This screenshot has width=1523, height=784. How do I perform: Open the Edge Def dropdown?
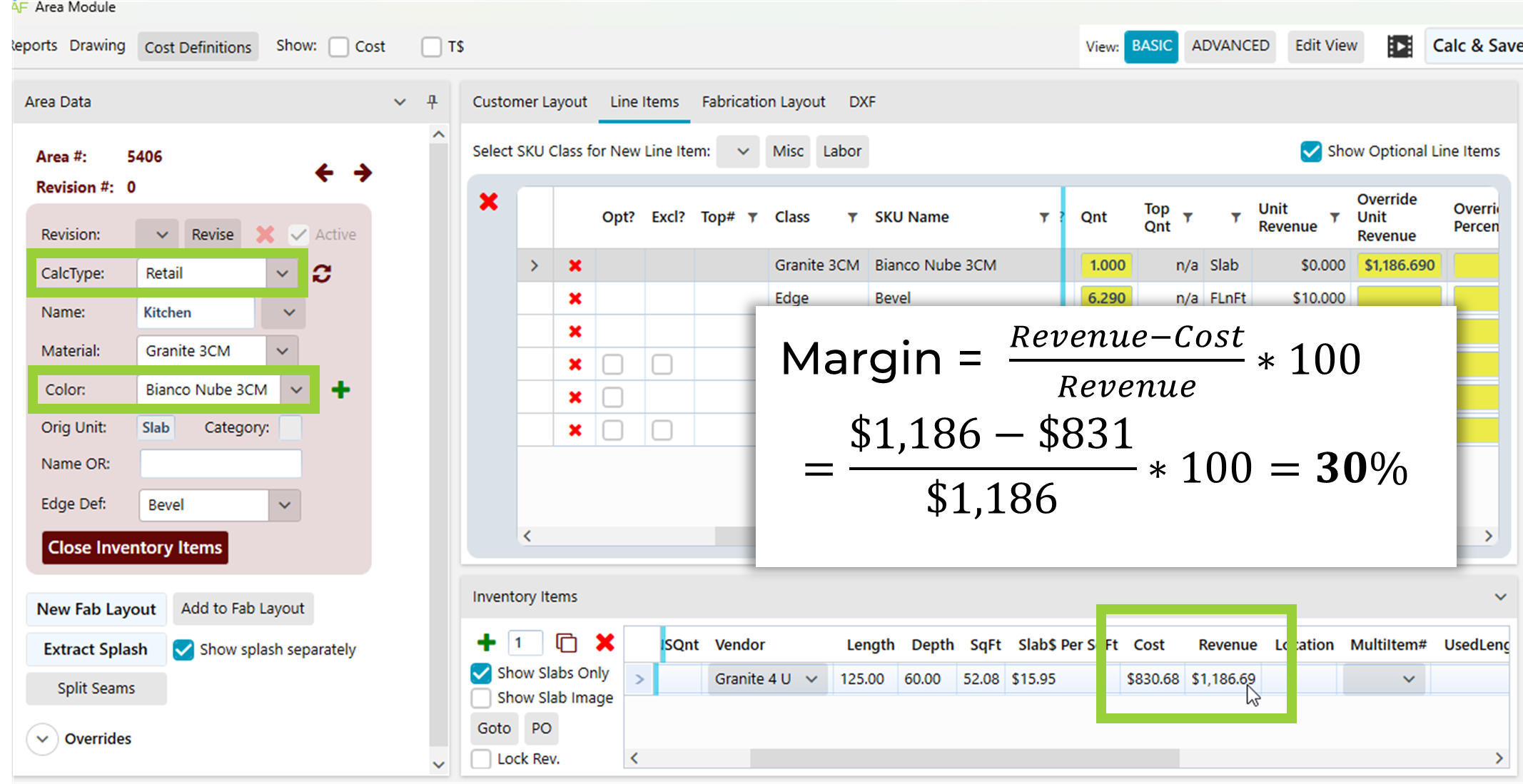(x=284, y=505)
